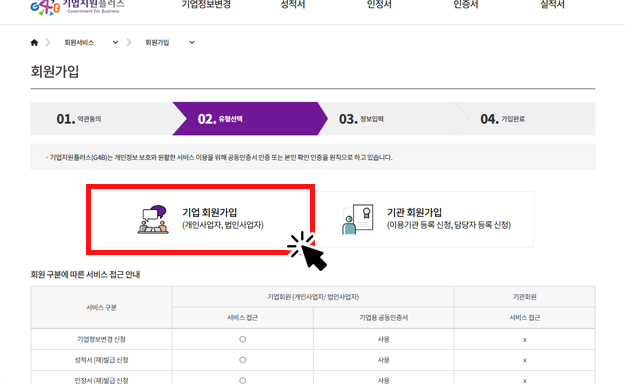Screen dimensions: 625x384
Task: Click 사용 cell in 기업정보변경 신청 row
Action: 383,339
